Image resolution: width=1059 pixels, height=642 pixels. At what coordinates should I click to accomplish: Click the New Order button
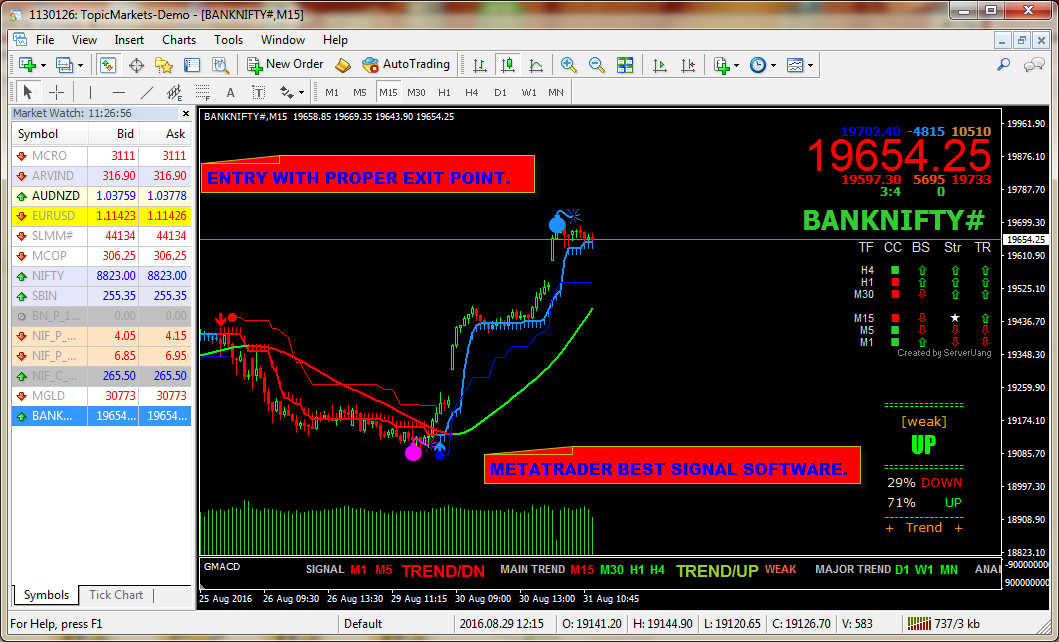pos(285,65)
